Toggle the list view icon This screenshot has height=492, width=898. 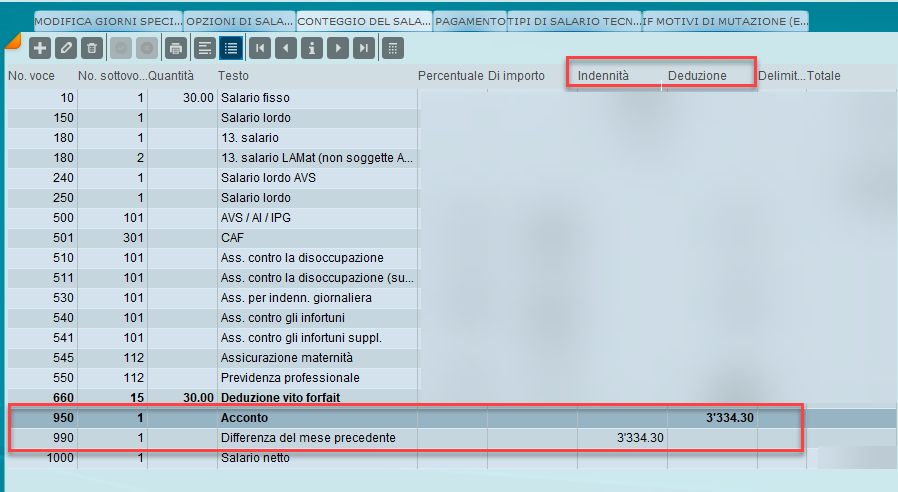pyautogui.click(x=231, y=47)
